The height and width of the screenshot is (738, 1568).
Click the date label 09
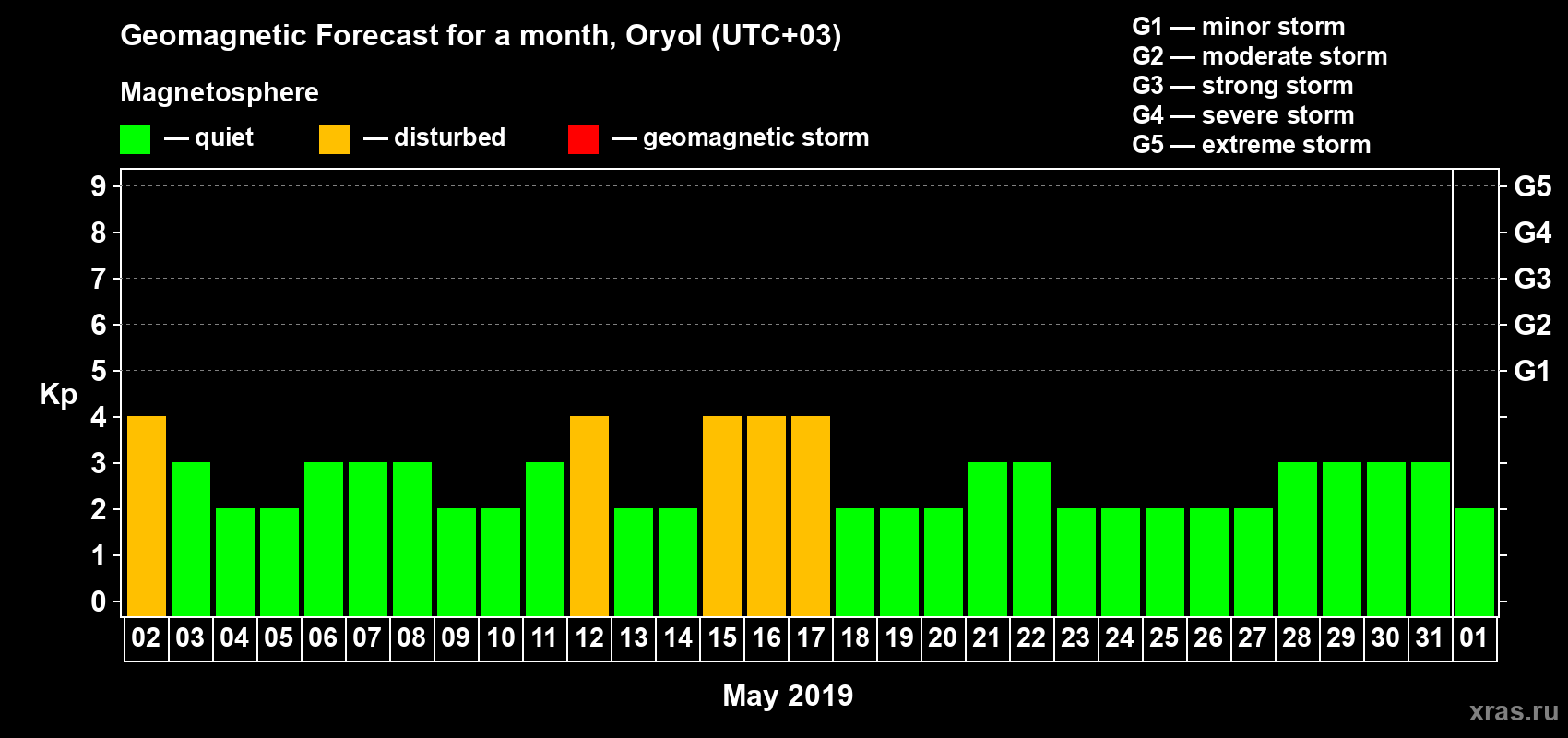[x=456, y=637]
